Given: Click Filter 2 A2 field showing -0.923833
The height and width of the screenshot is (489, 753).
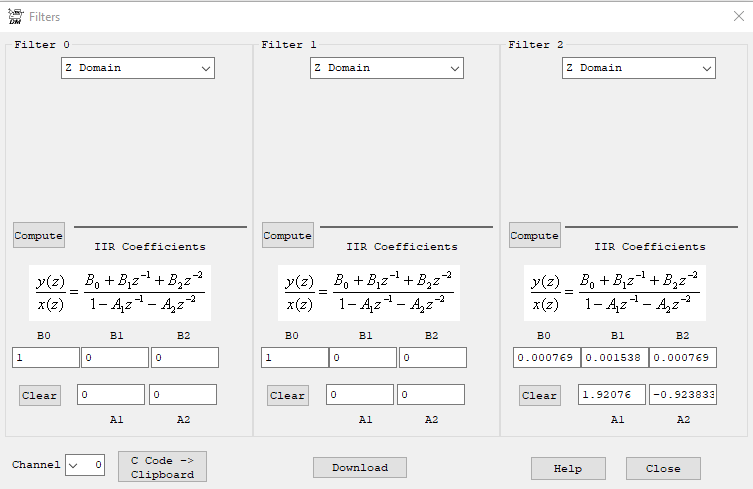Looking at the screenshot, I should 682,395.
